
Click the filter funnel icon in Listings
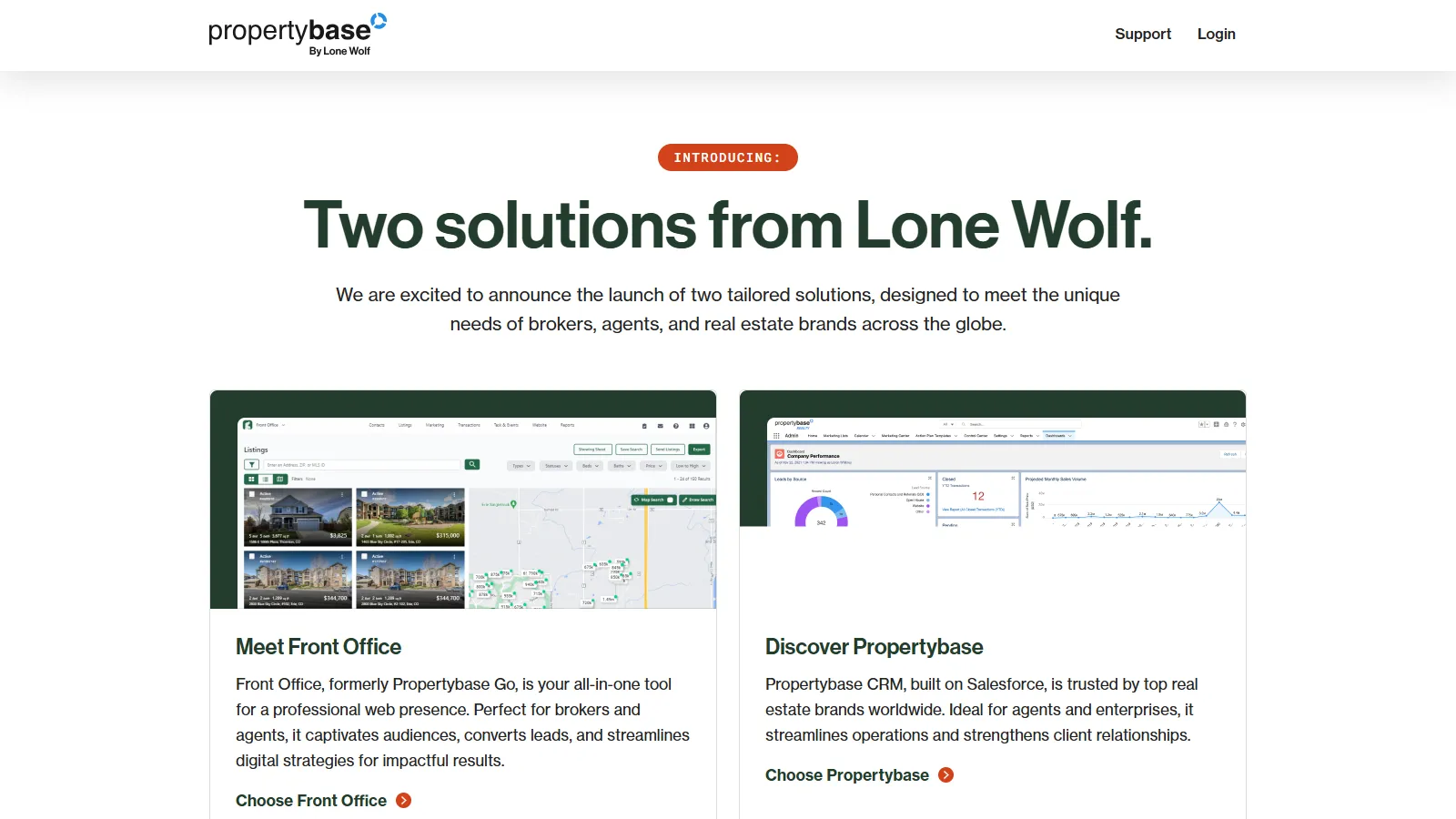(250, 465)
